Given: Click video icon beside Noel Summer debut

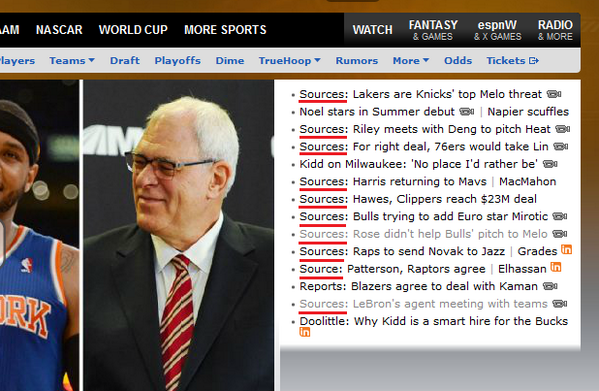Looking at the screenshot, I should [x=466, y=111].
